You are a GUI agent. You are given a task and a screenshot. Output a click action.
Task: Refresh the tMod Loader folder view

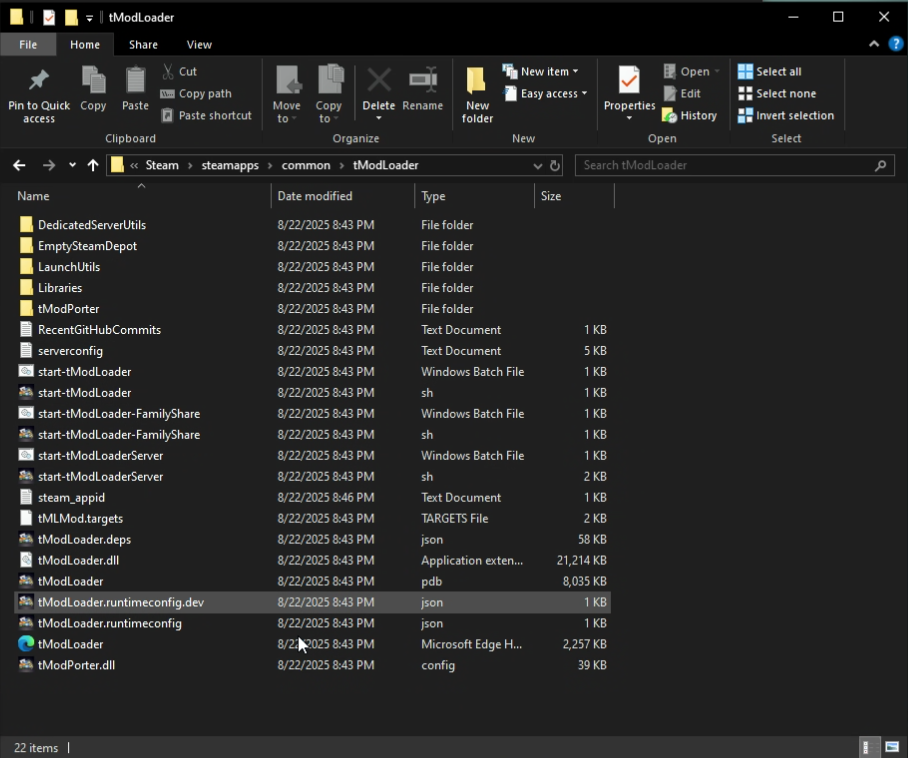tap(555, 166)
